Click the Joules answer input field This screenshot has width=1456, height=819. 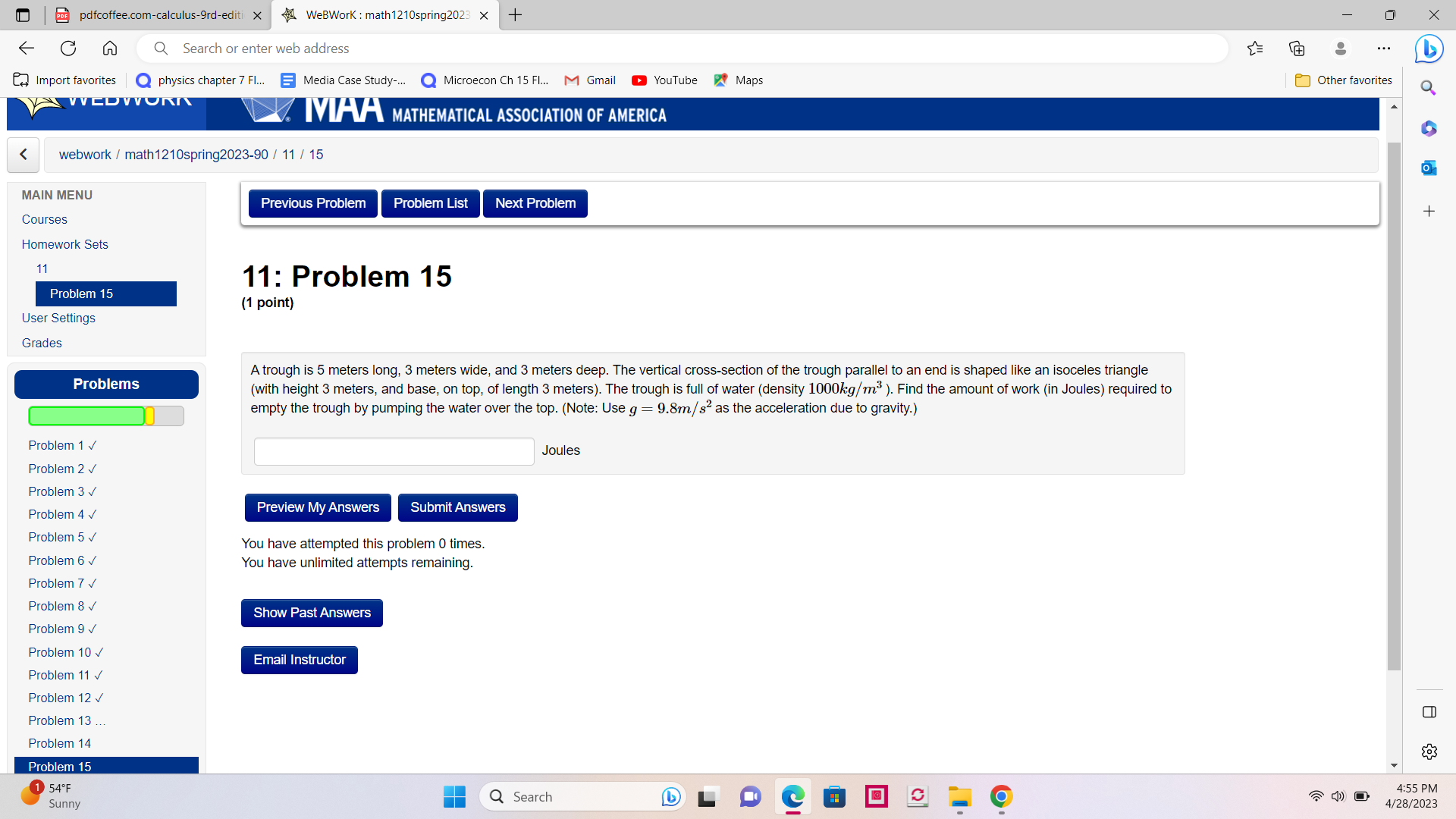click(394, 451)
